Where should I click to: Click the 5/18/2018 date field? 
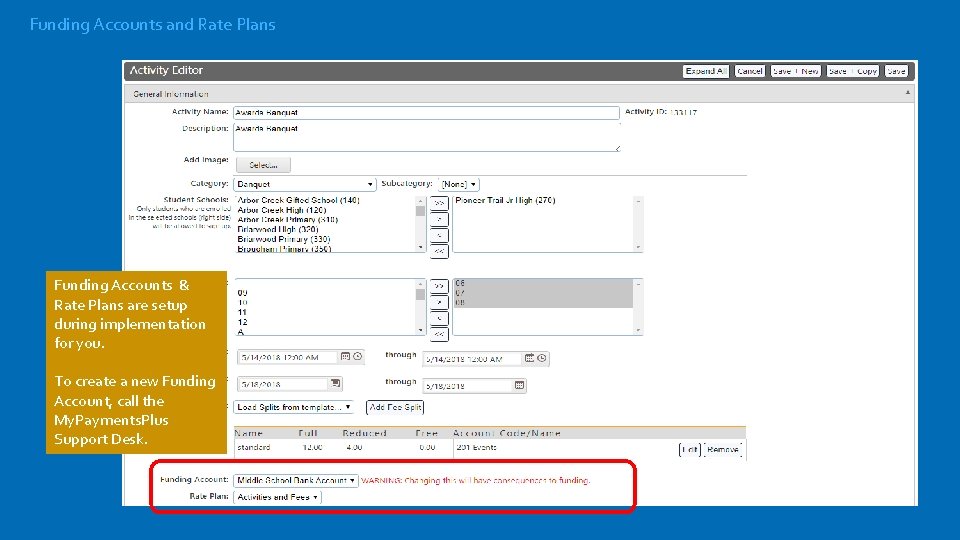point(283,384)
